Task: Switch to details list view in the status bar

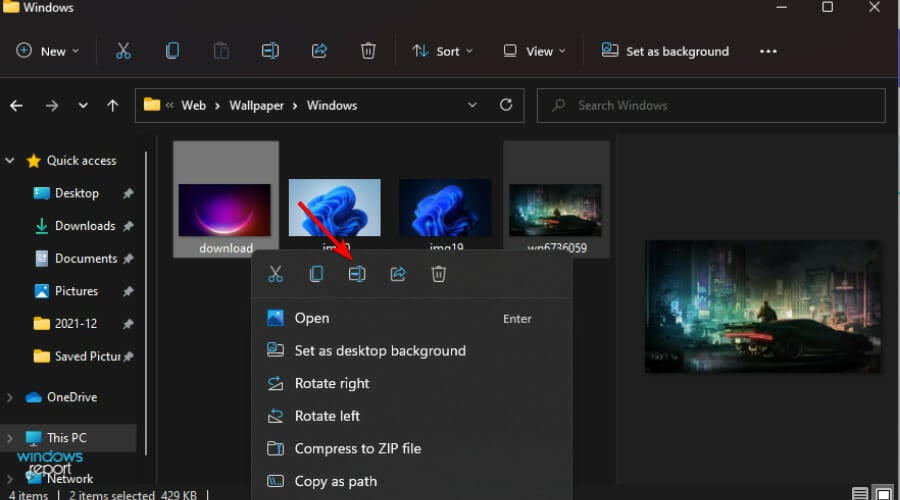Action: pos(860,494)
